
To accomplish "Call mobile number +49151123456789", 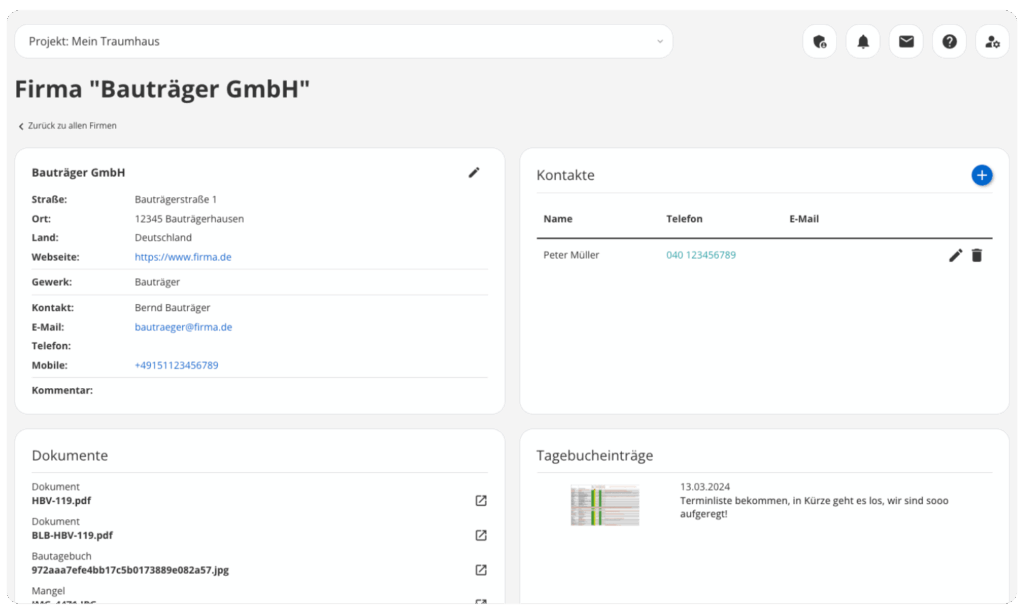I will point(176,365).
